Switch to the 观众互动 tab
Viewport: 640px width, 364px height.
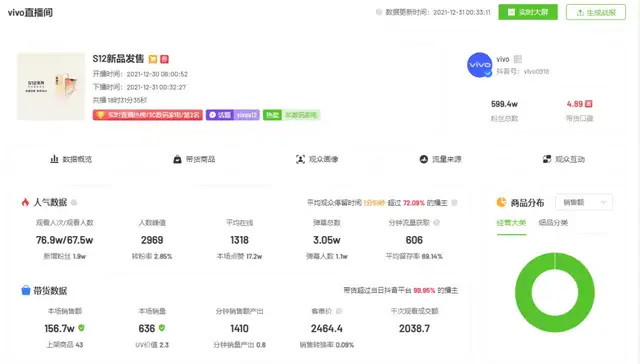tap(564, 159)
